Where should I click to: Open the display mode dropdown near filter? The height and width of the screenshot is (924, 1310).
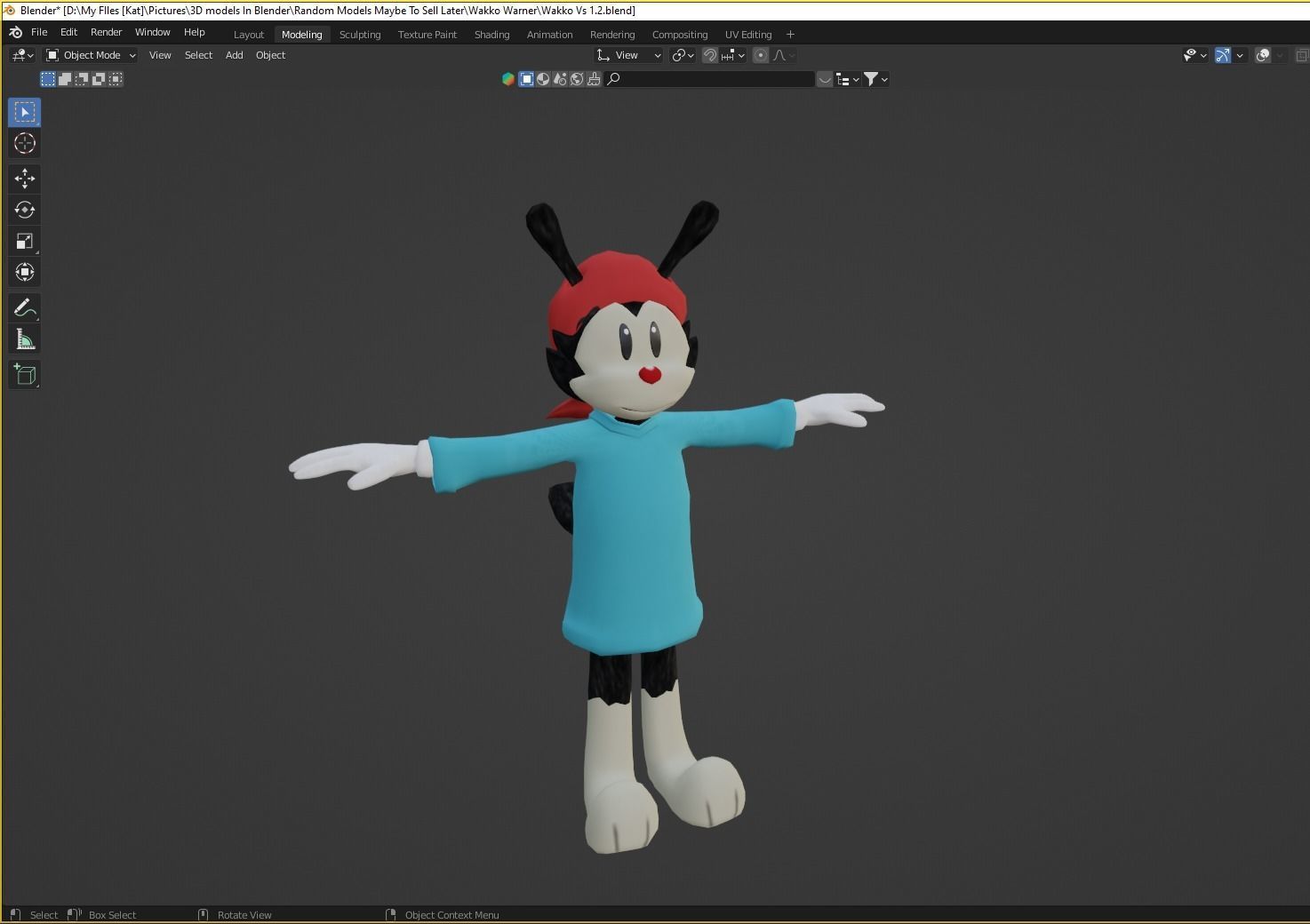tap(848, 79)
